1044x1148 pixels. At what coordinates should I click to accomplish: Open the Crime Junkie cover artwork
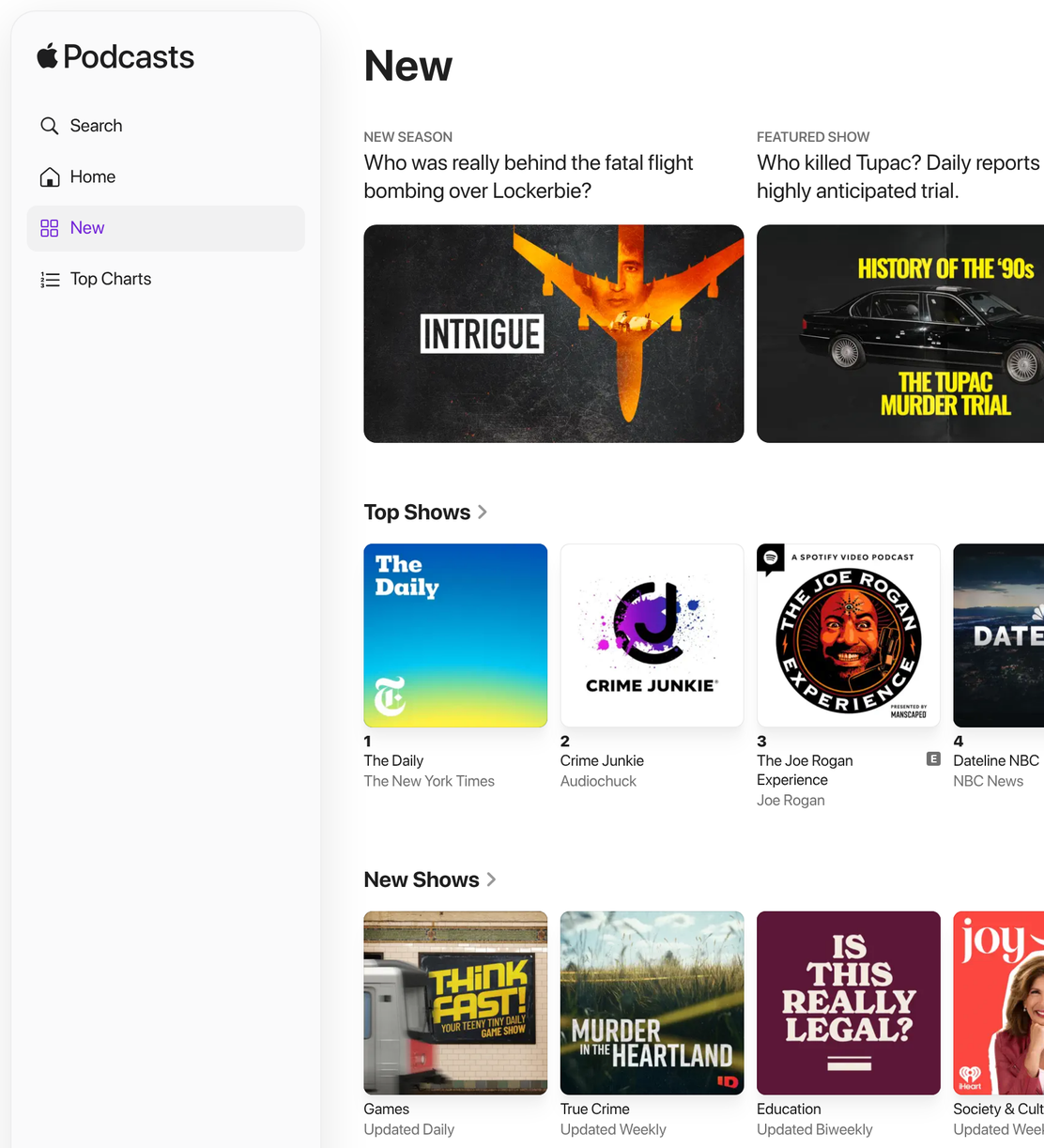[x=652, y=635]
